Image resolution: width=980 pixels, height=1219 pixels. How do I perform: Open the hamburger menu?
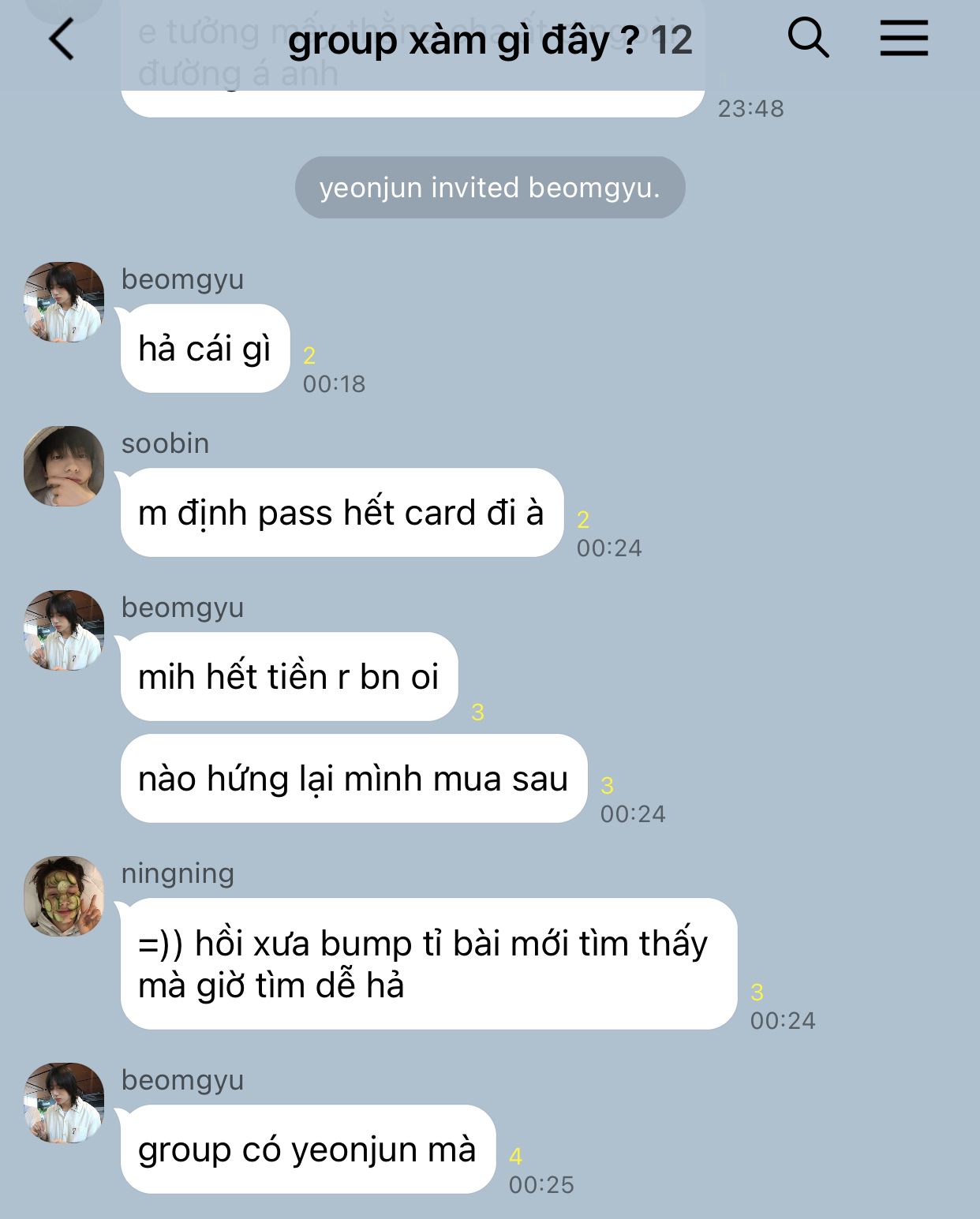[x=903, y=38]
